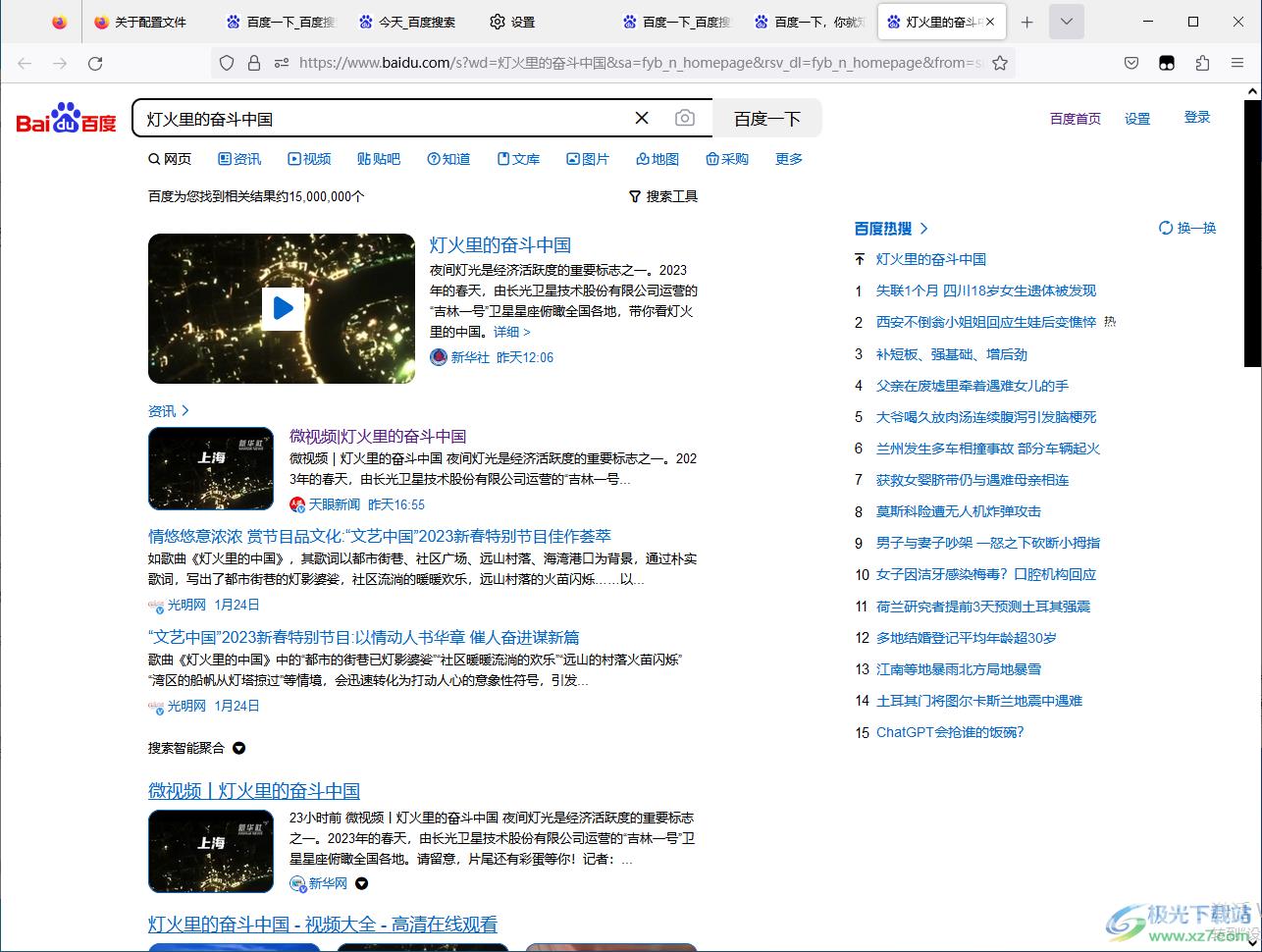
Task: Open 详细 link in top result
Action: coord(511,332)
